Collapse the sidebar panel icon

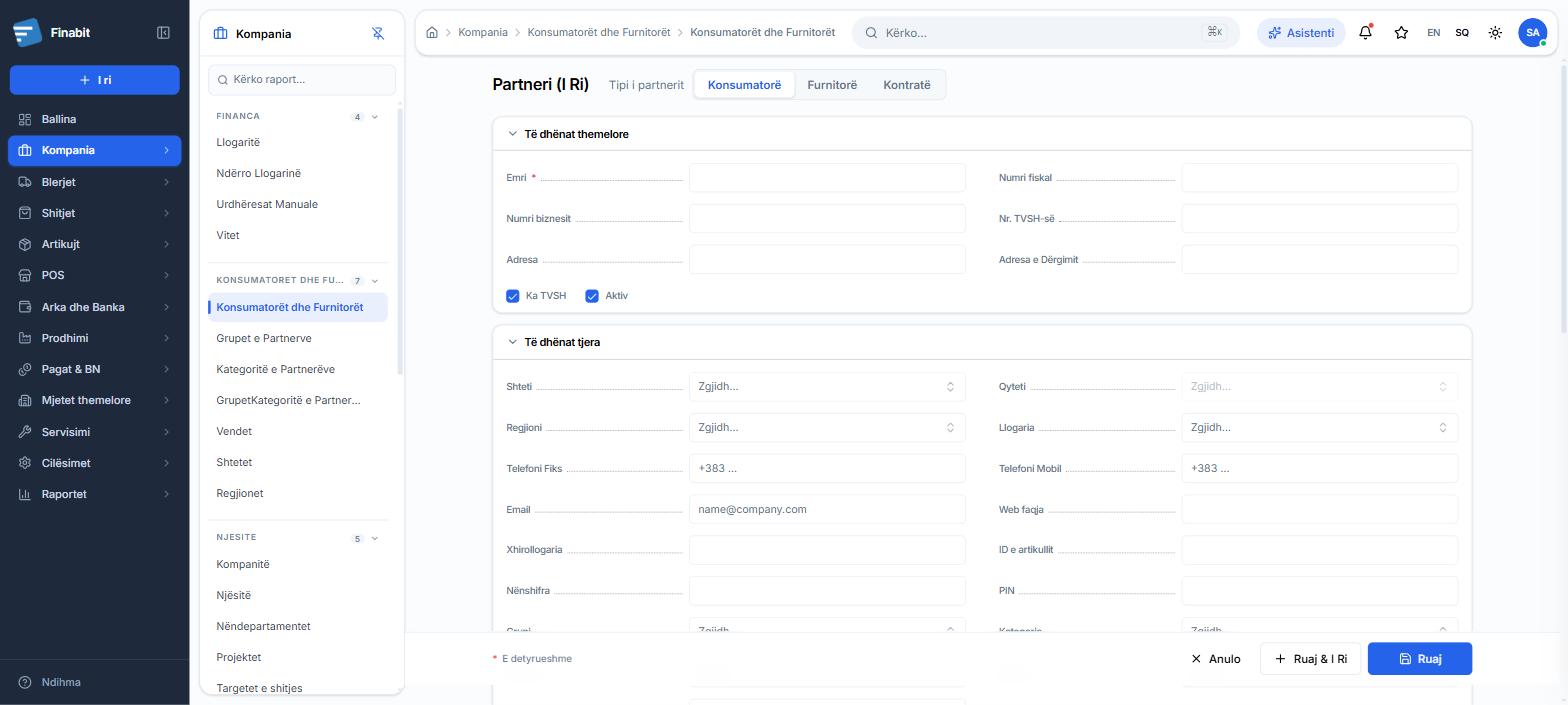pos(163,33)
